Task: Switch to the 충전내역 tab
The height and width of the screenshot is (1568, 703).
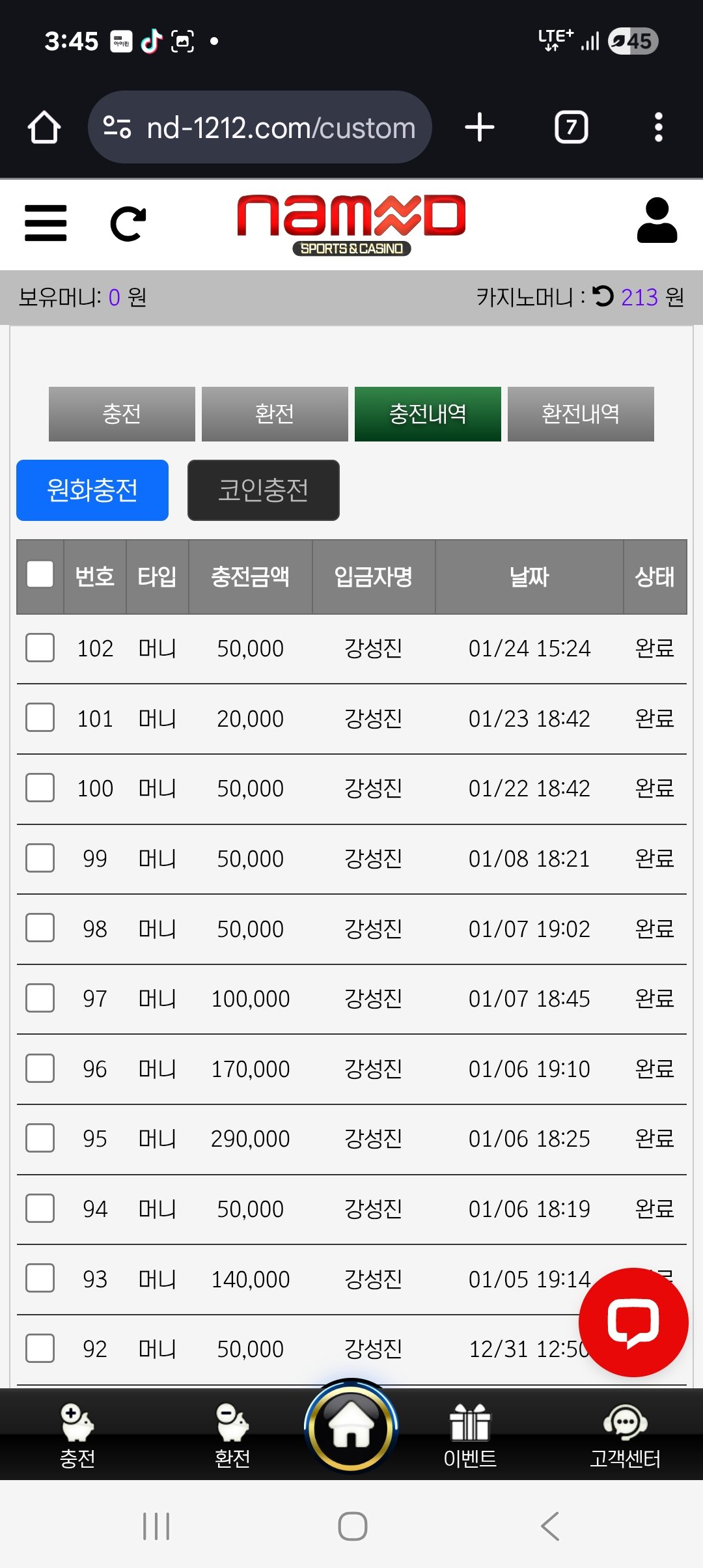Action: [428, 414]
